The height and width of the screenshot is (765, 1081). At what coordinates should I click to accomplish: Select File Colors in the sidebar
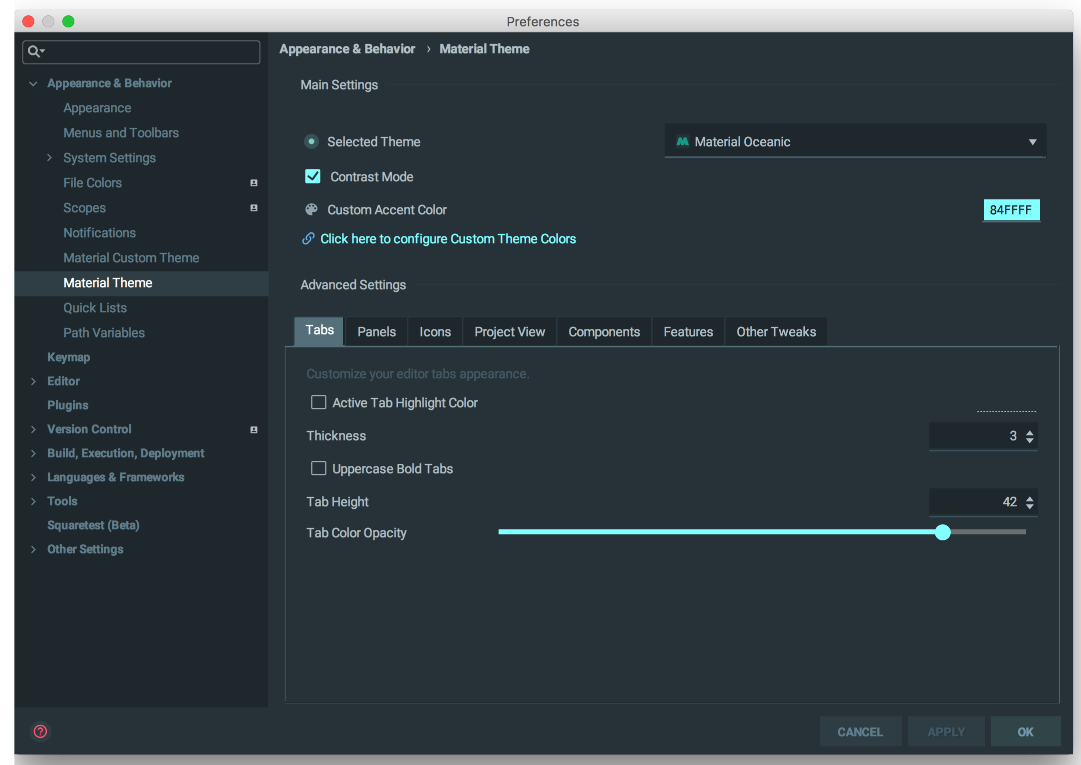point(92,183)
